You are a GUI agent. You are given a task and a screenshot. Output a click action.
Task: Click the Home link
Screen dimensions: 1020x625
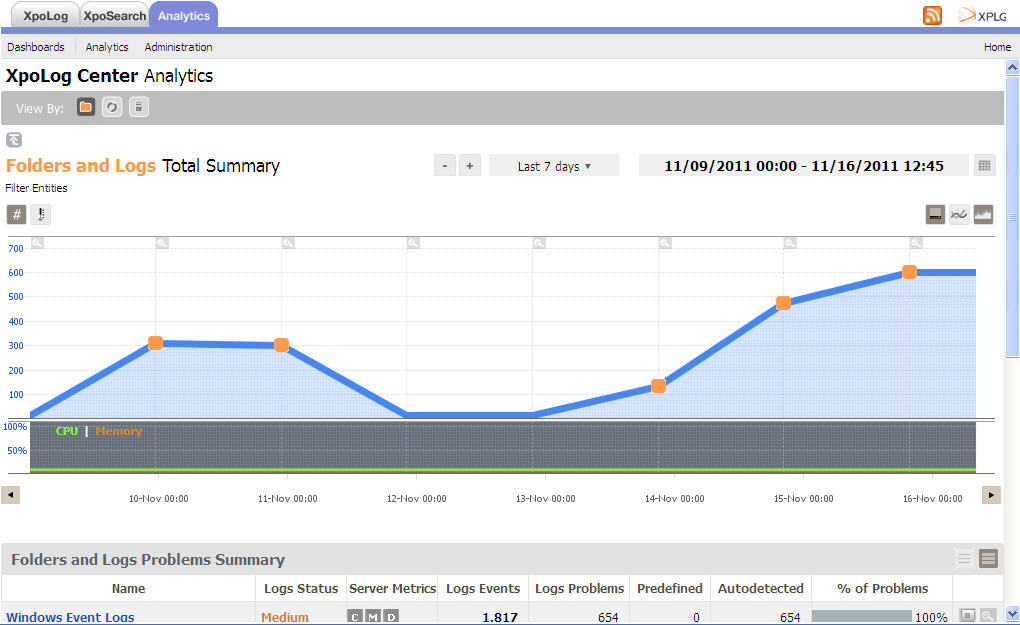coord(997,47)
